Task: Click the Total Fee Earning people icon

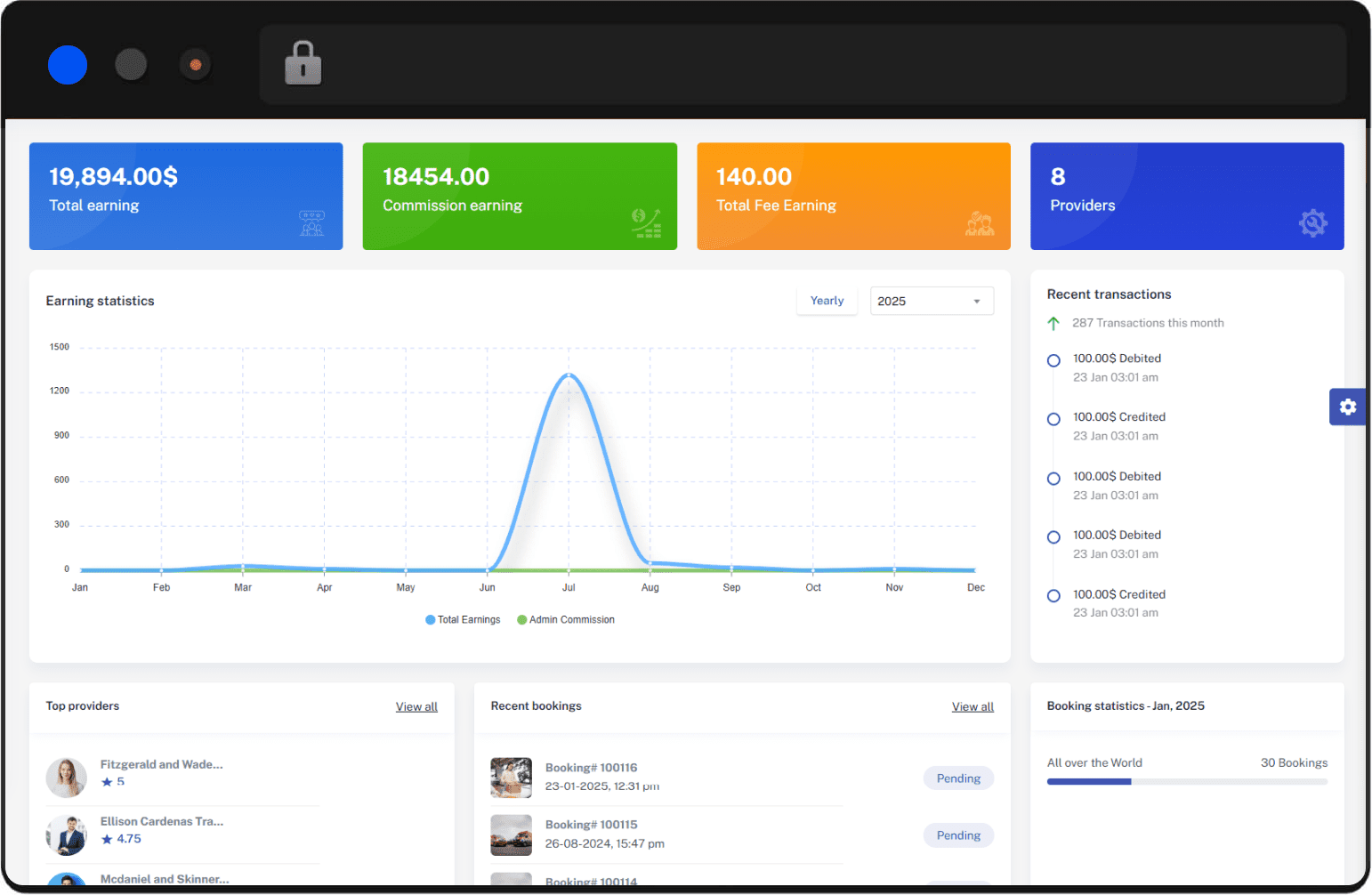Action: [x=980, y=223]
